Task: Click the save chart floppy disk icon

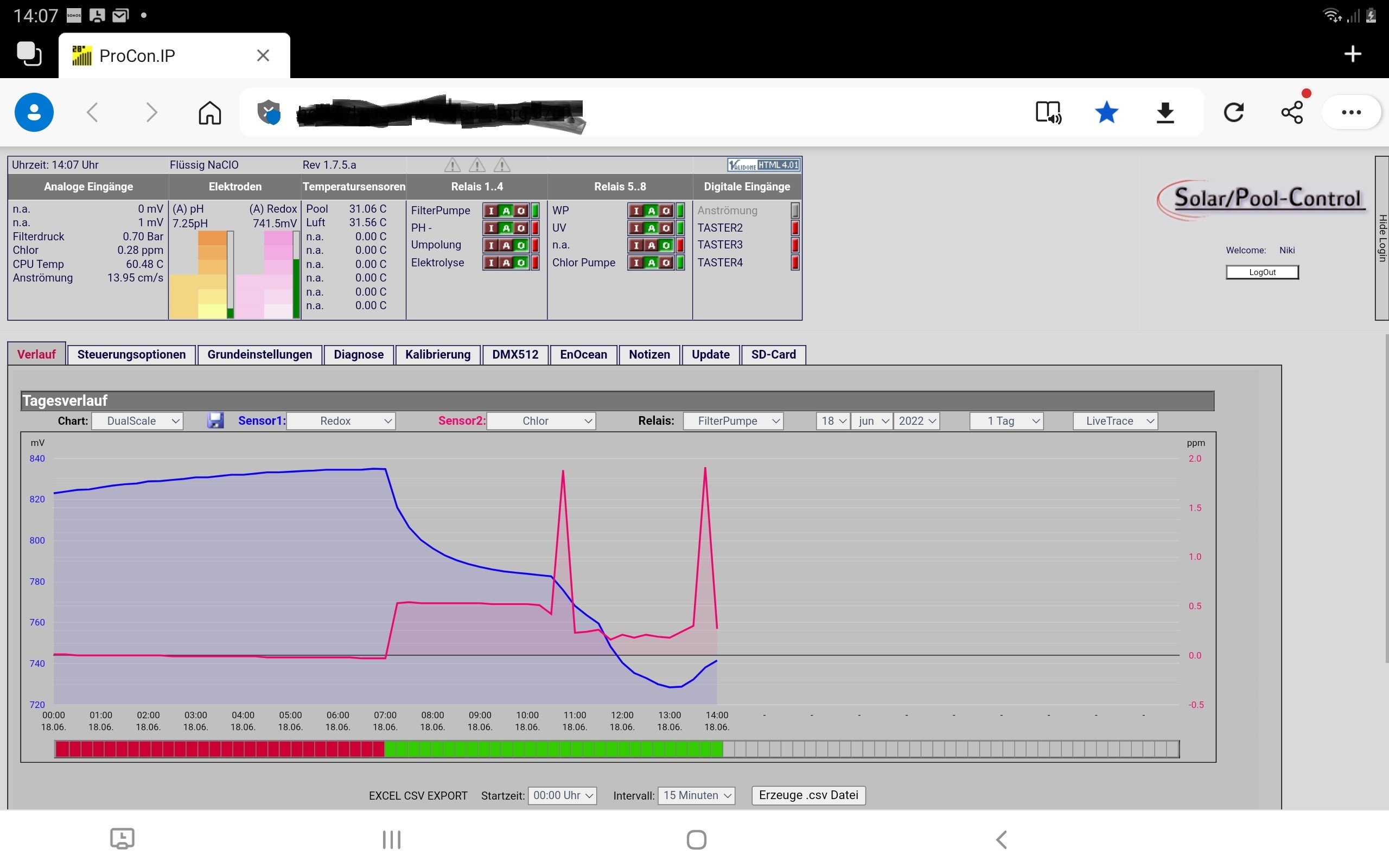Action: [215, 421]
